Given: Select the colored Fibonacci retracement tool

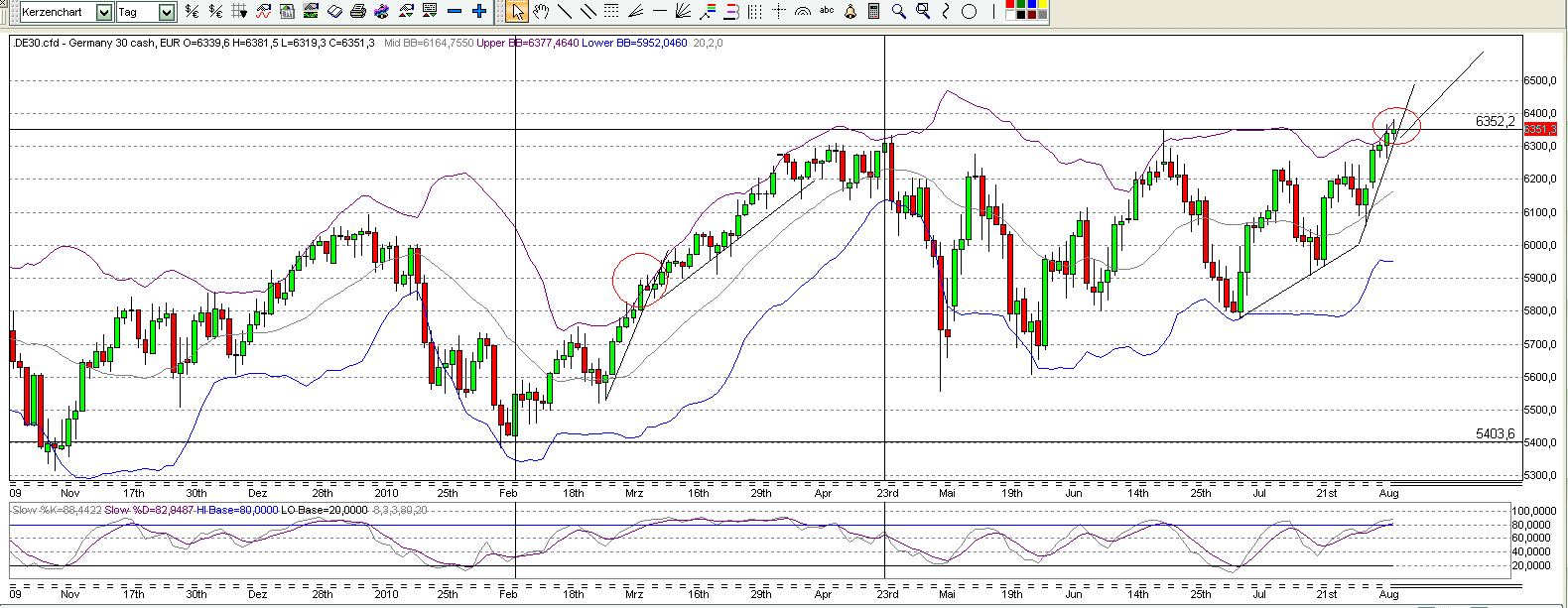Looking at the screenshot, I should click(x=707, y=11).
